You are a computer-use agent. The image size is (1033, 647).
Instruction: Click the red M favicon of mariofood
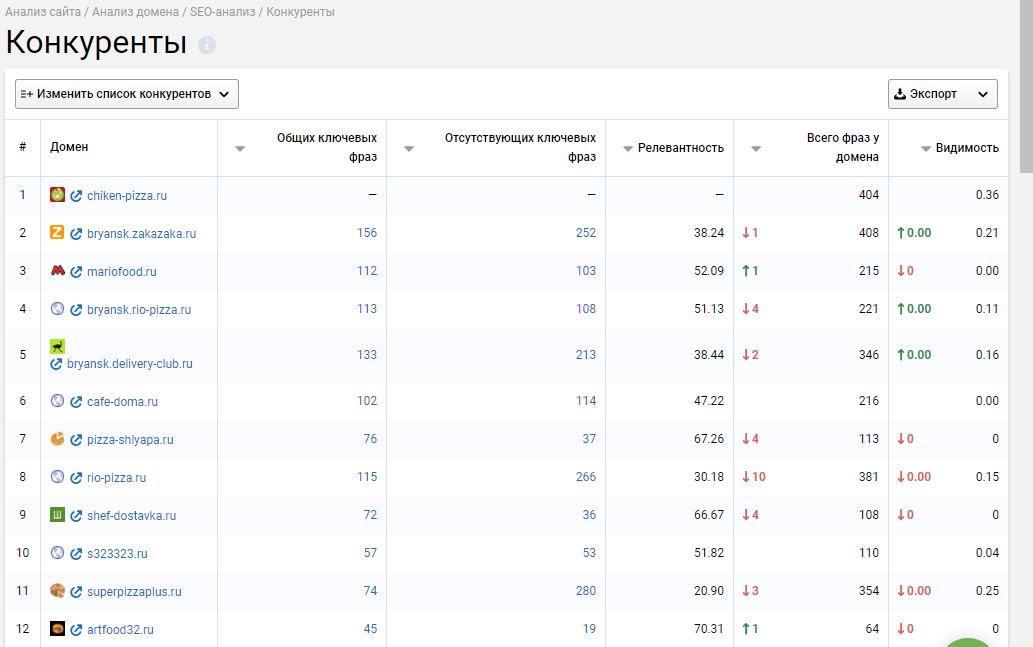[57, 270]
